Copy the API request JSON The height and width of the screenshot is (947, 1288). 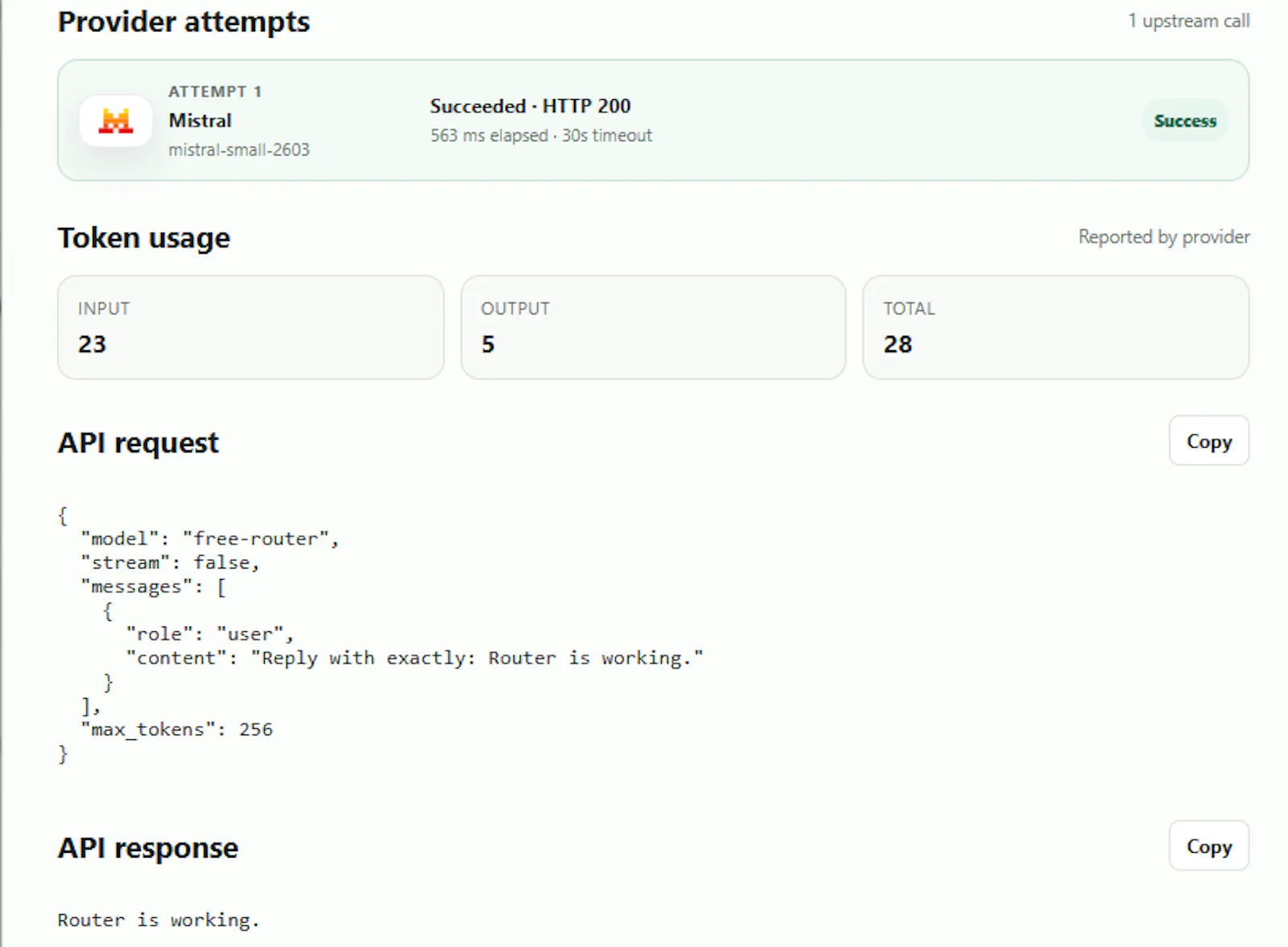[x=1208, y=440]
